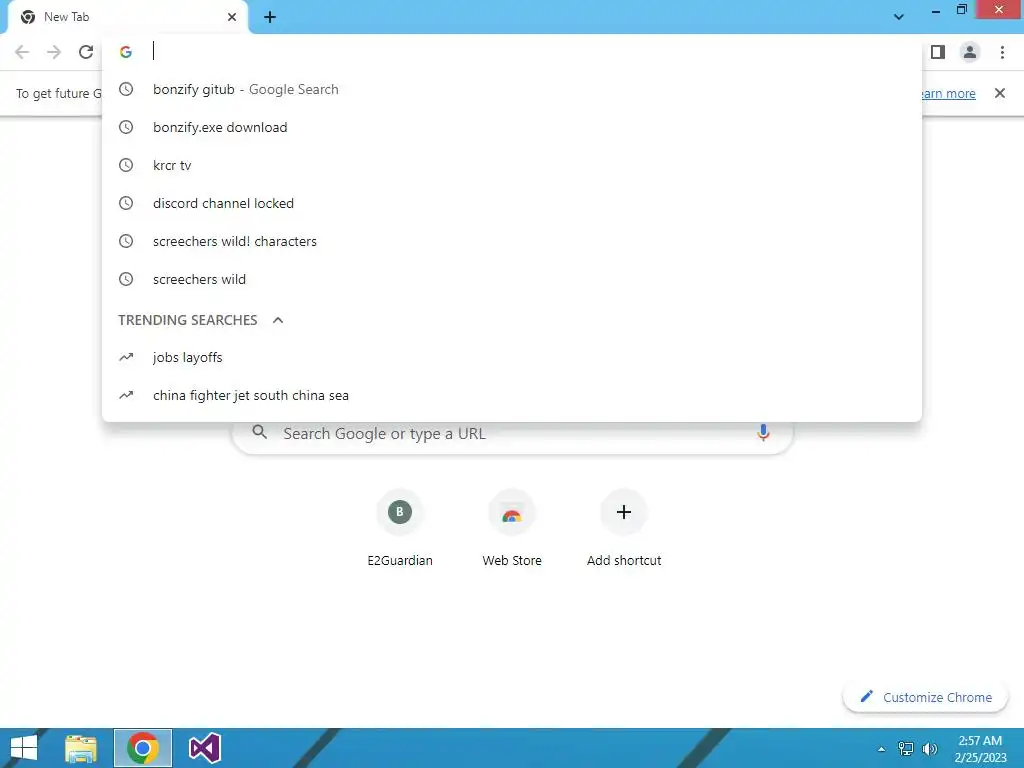Open the network tray icon
Viewport: 1024px width, 768px height.
coord(906,749)
